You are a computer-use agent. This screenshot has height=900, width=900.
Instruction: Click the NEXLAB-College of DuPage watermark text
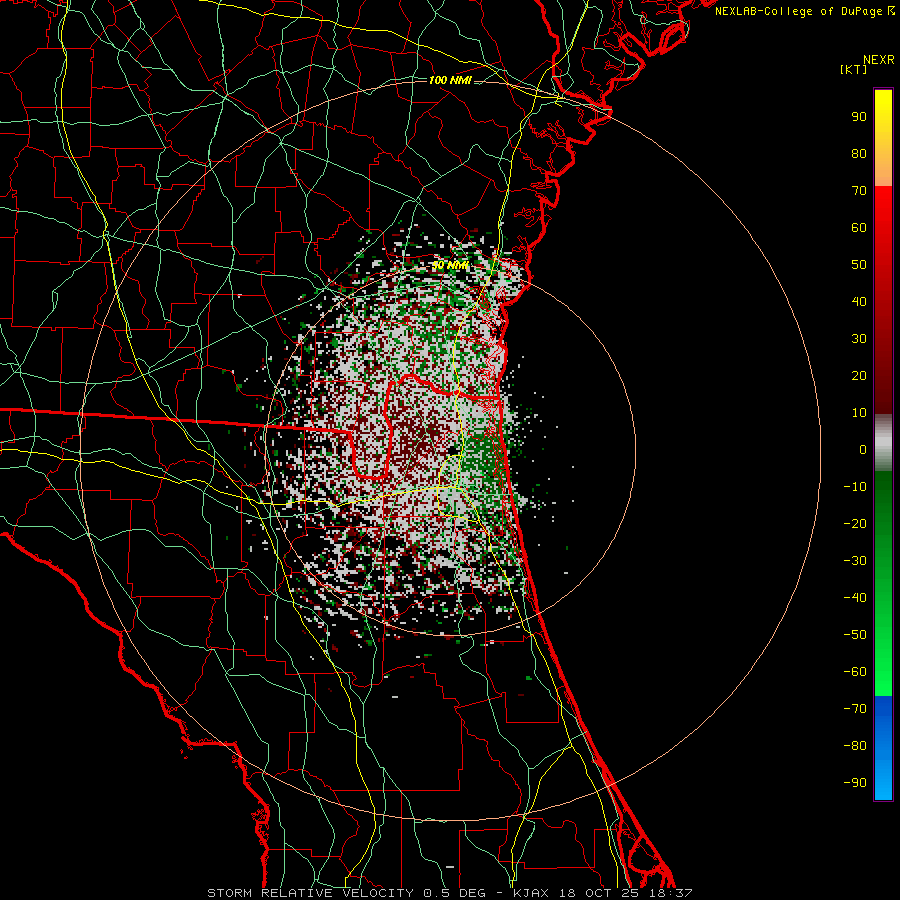coord(804,11)
